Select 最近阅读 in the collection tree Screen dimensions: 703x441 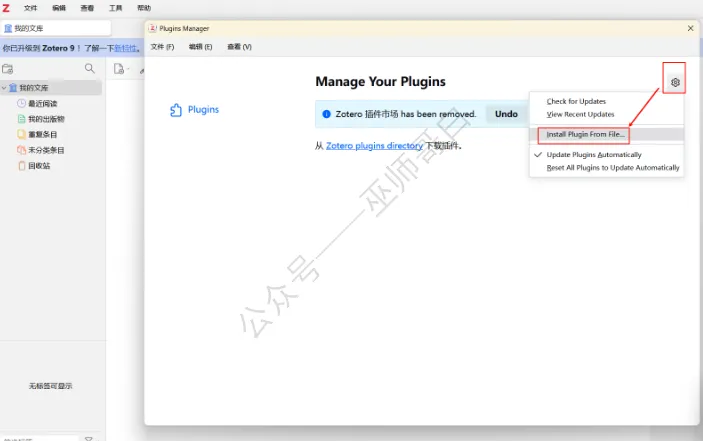pos(43,104)
